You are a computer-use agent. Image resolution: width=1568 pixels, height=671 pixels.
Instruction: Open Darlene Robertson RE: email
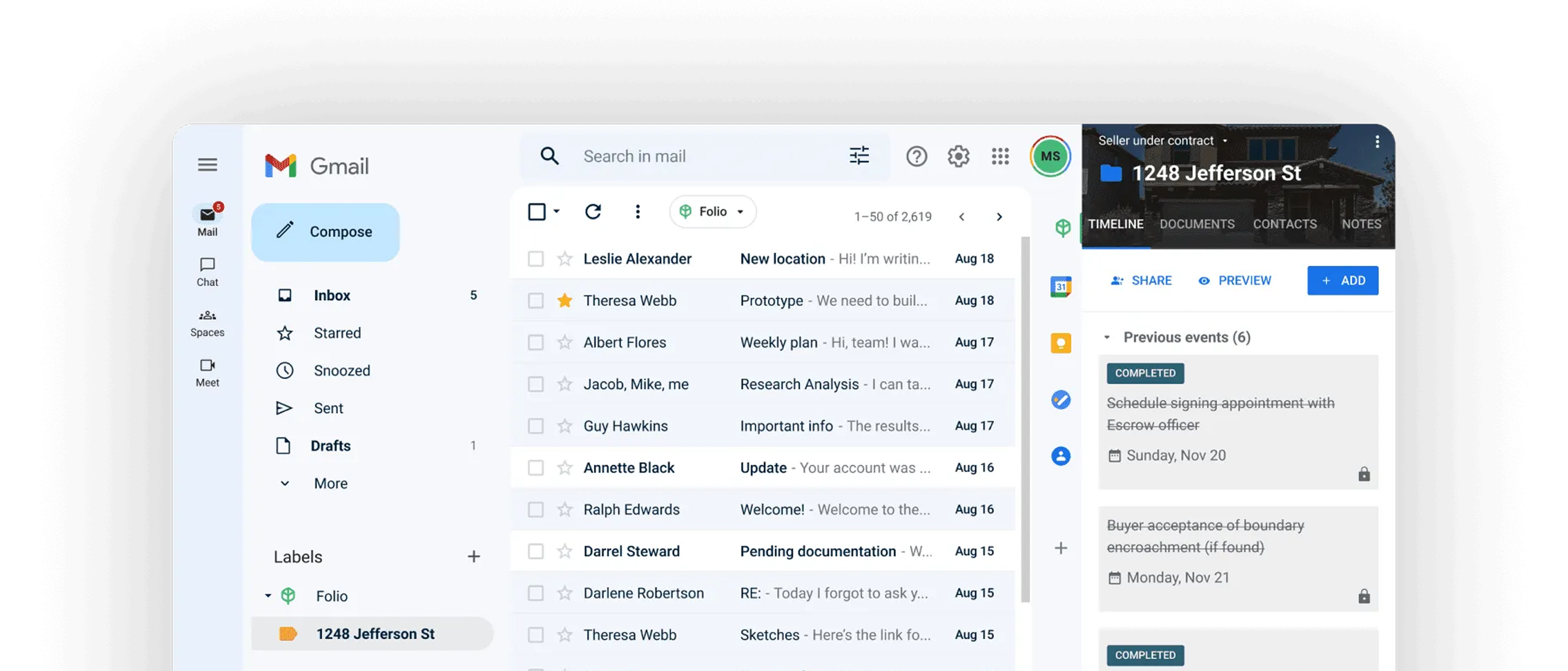[x=763, y=593]
